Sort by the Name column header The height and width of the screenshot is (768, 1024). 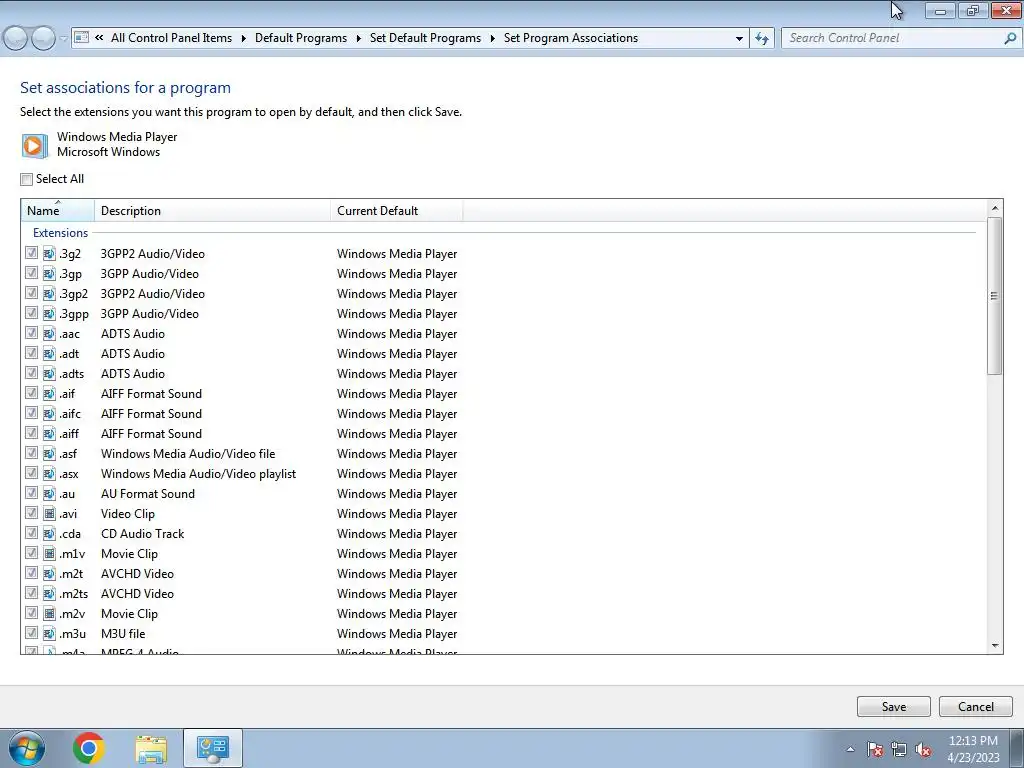click(x=58, y=210)
